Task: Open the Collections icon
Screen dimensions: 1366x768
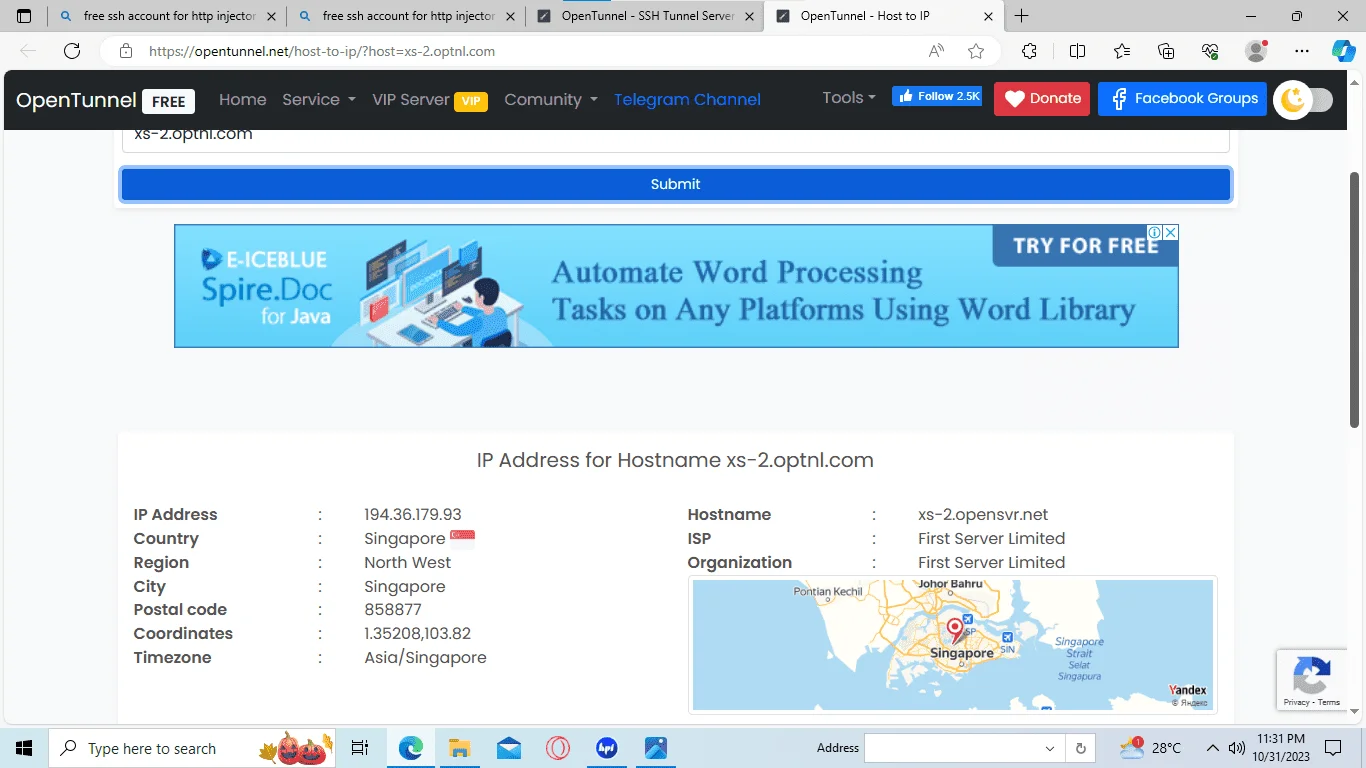Action: [x=1166, y=51]
